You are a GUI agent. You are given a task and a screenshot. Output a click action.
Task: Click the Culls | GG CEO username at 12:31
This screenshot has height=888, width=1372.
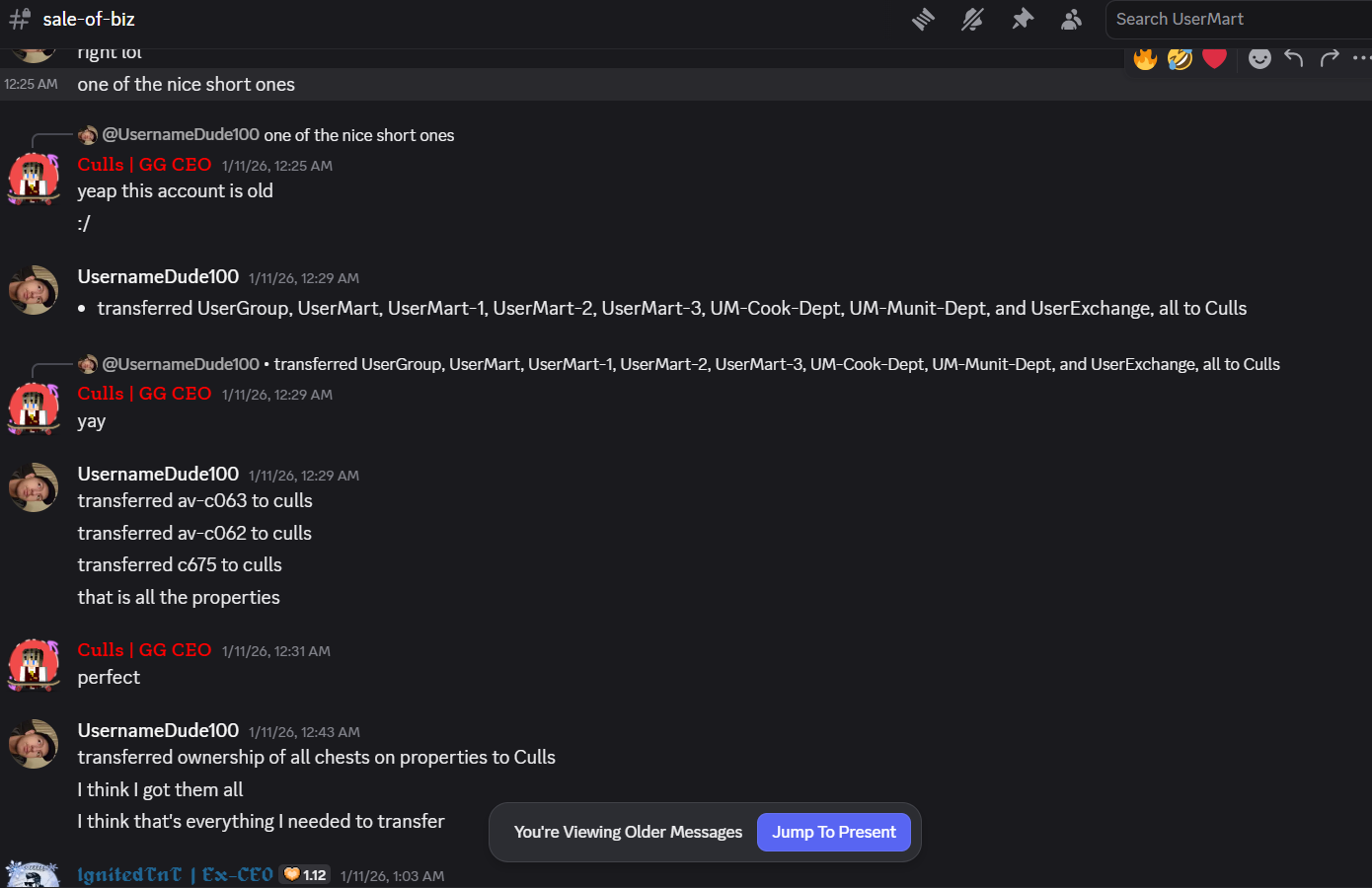(x=145, y=650)
